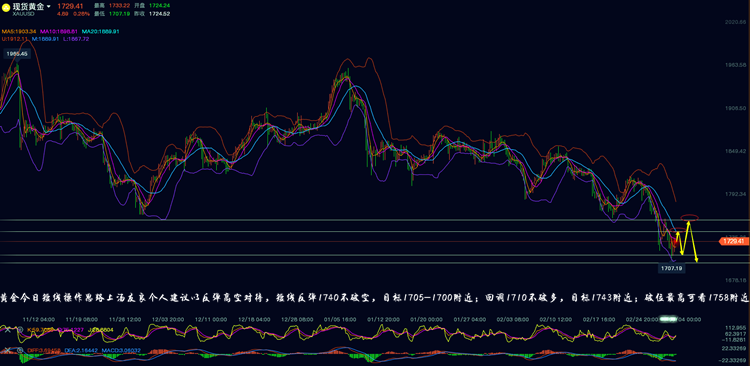The image size is (750, 366).
Task: Click the Bollinger middle band M value
Action: tap(44, 39)
